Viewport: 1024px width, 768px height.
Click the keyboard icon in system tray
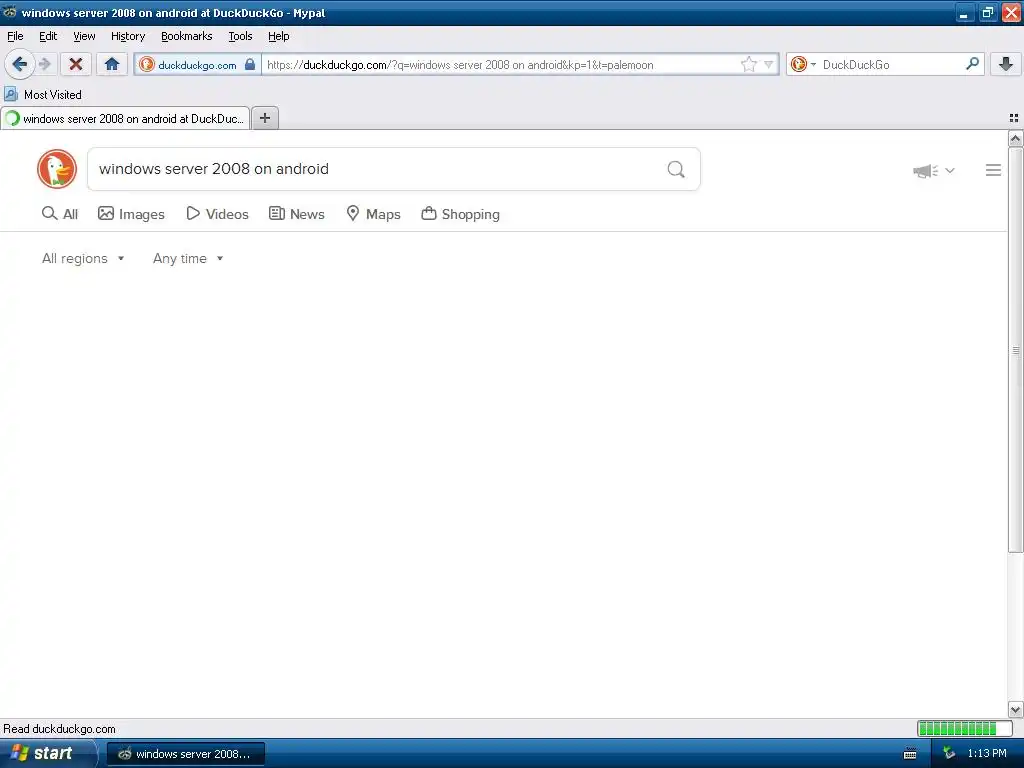[x=910, y=754]
